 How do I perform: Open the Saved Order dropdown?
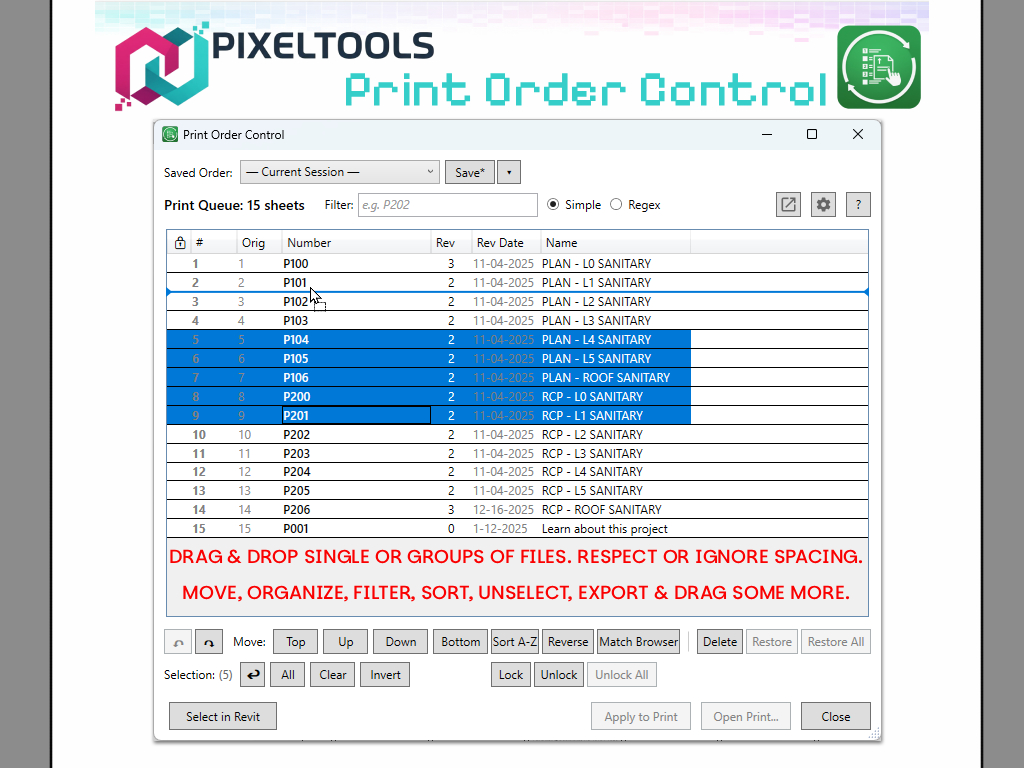click(339, 172)
